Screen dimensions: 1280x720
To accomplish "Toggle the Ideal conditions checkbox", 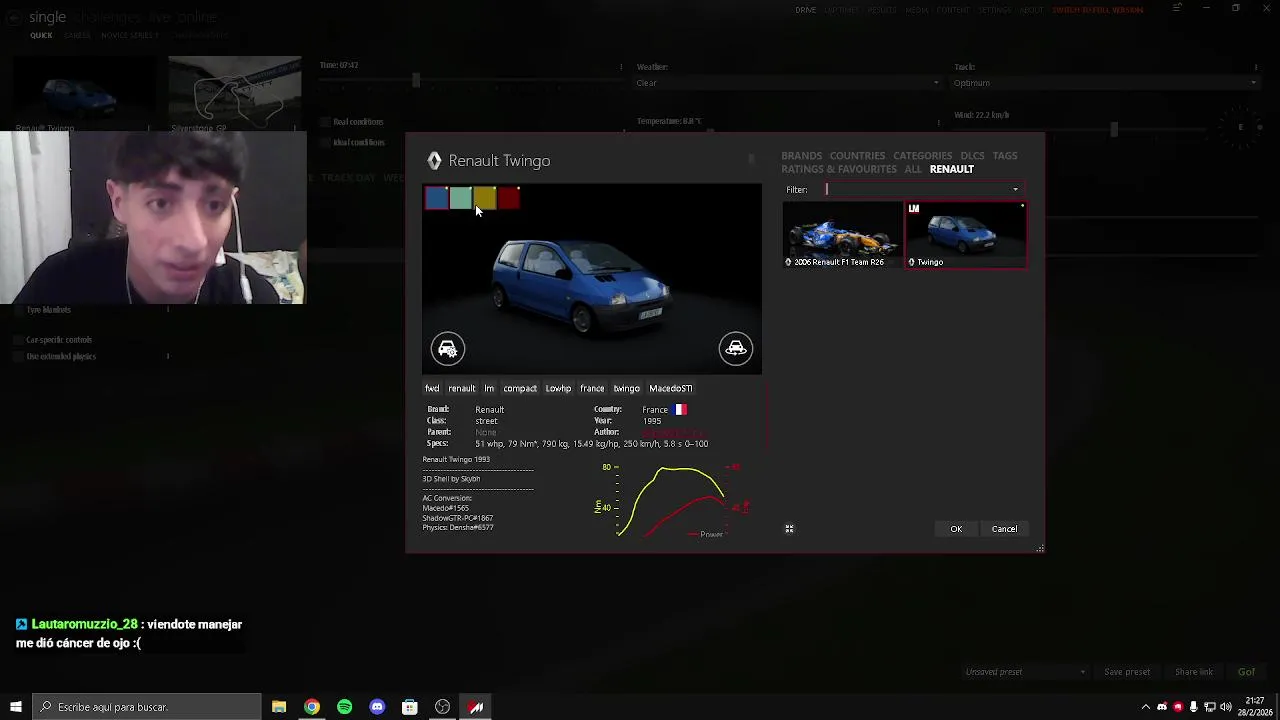I will pyautogui.click(x=326, y=142).
